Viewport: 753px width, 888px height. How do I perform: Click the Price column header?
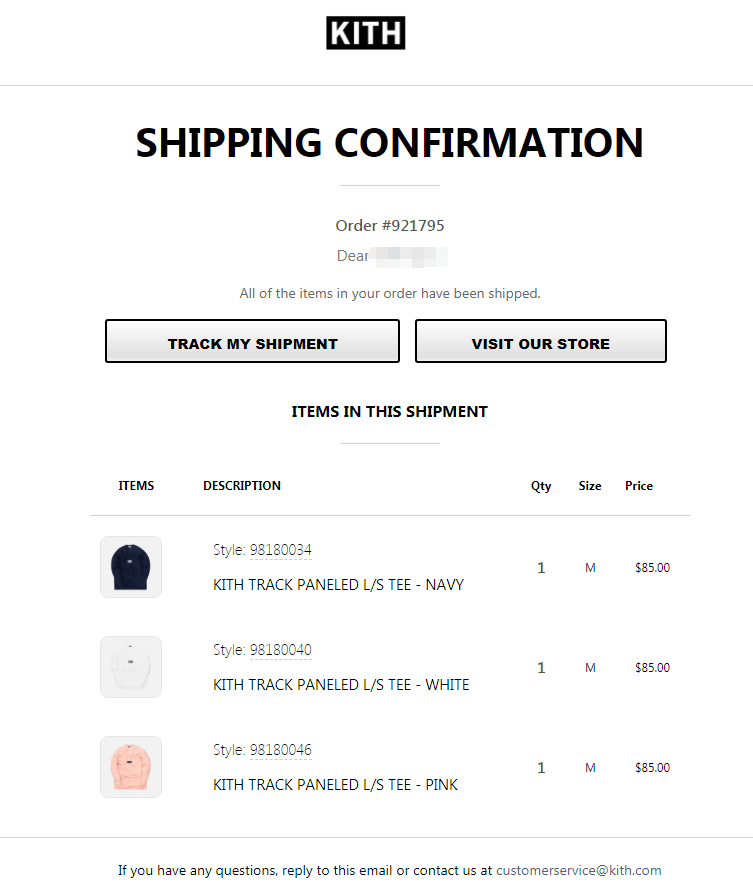(639, 486)
